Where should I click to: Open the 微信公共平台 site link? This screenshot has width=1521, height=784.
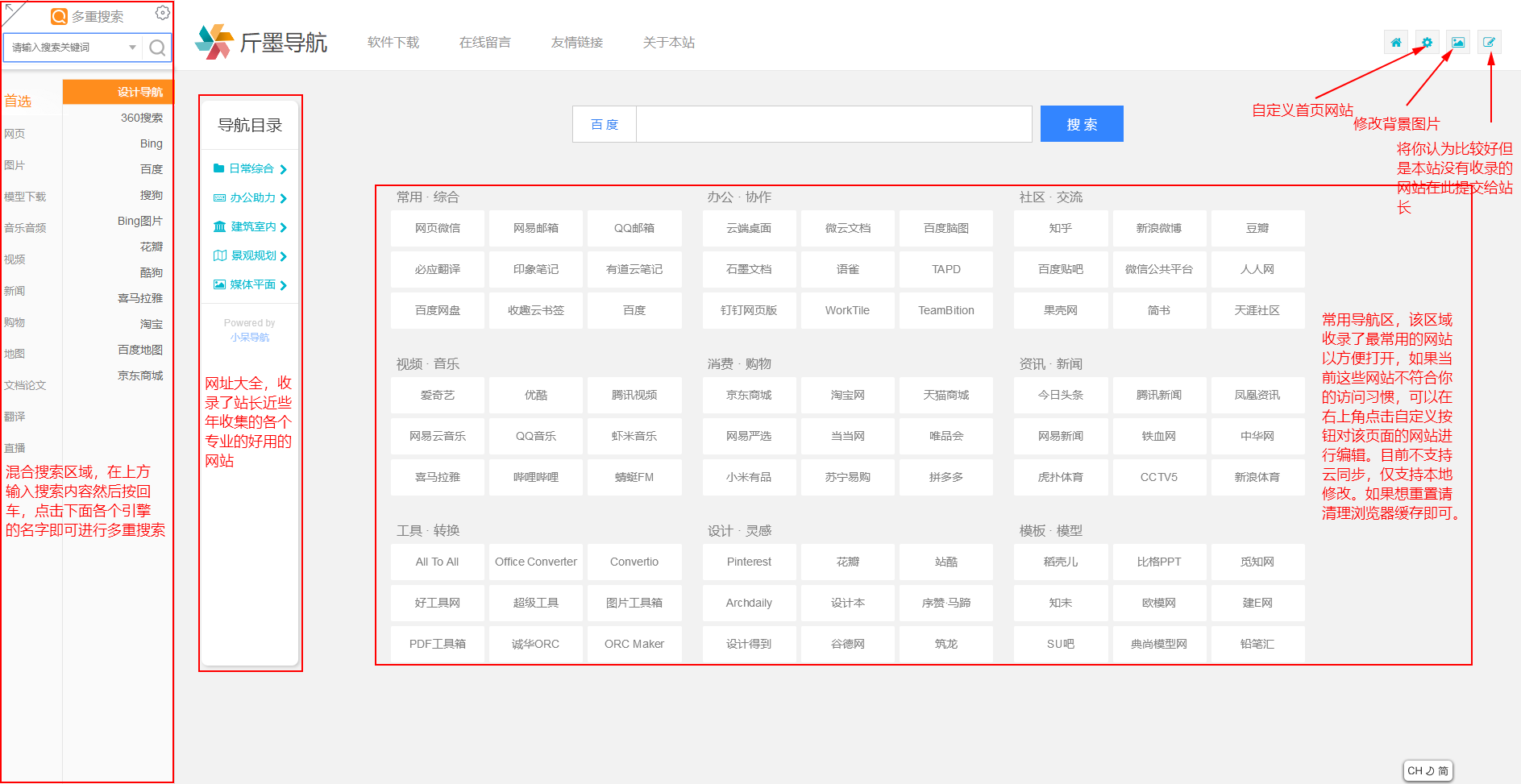coord(1159,269)
